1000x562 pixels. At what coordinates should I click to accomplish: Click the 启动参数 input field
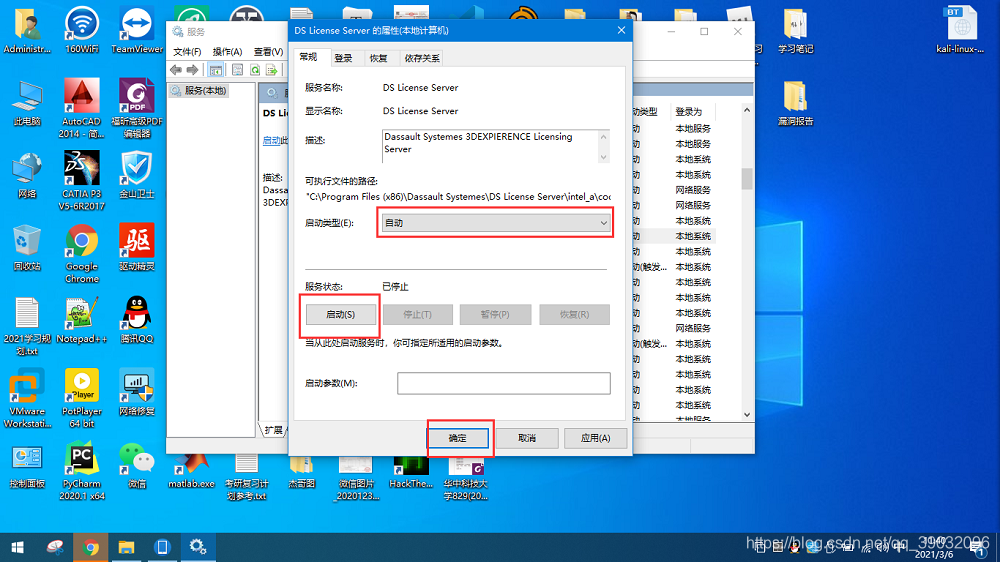click(x=503, y=383)
